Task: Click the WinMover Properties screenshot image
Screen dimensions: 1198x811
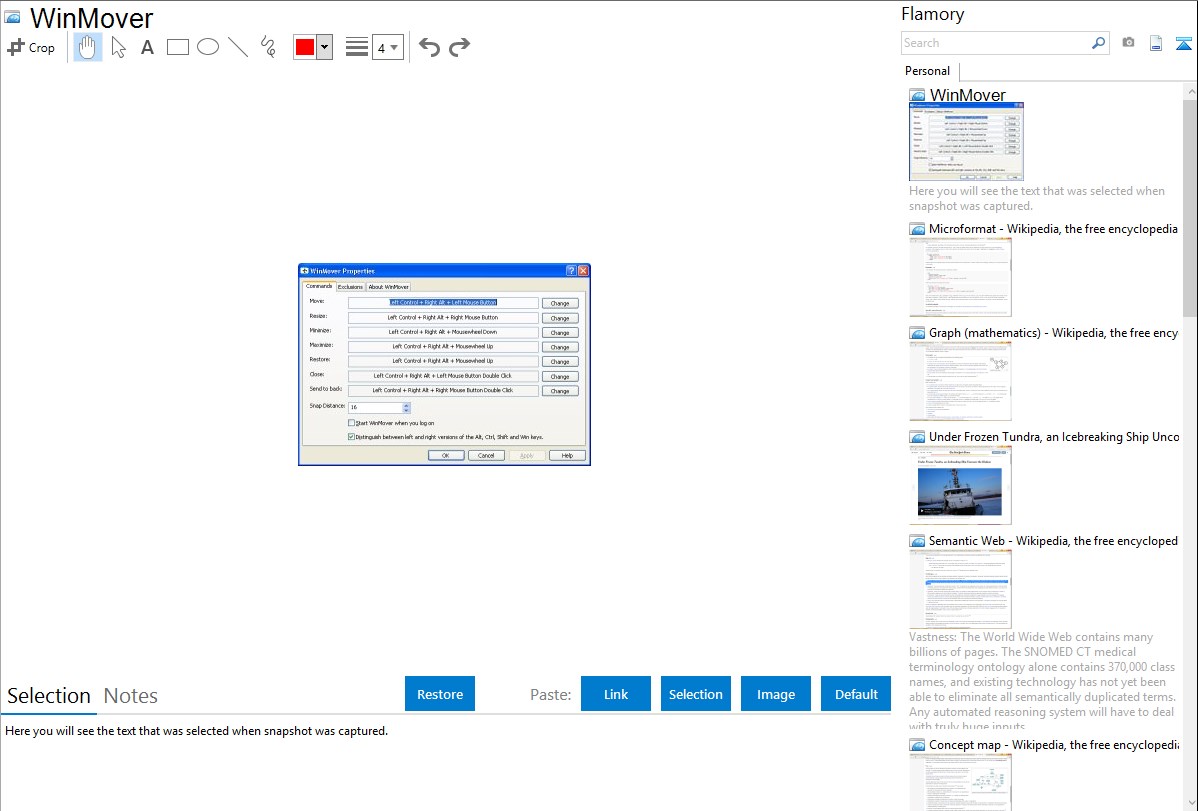Action: (444, 365)
